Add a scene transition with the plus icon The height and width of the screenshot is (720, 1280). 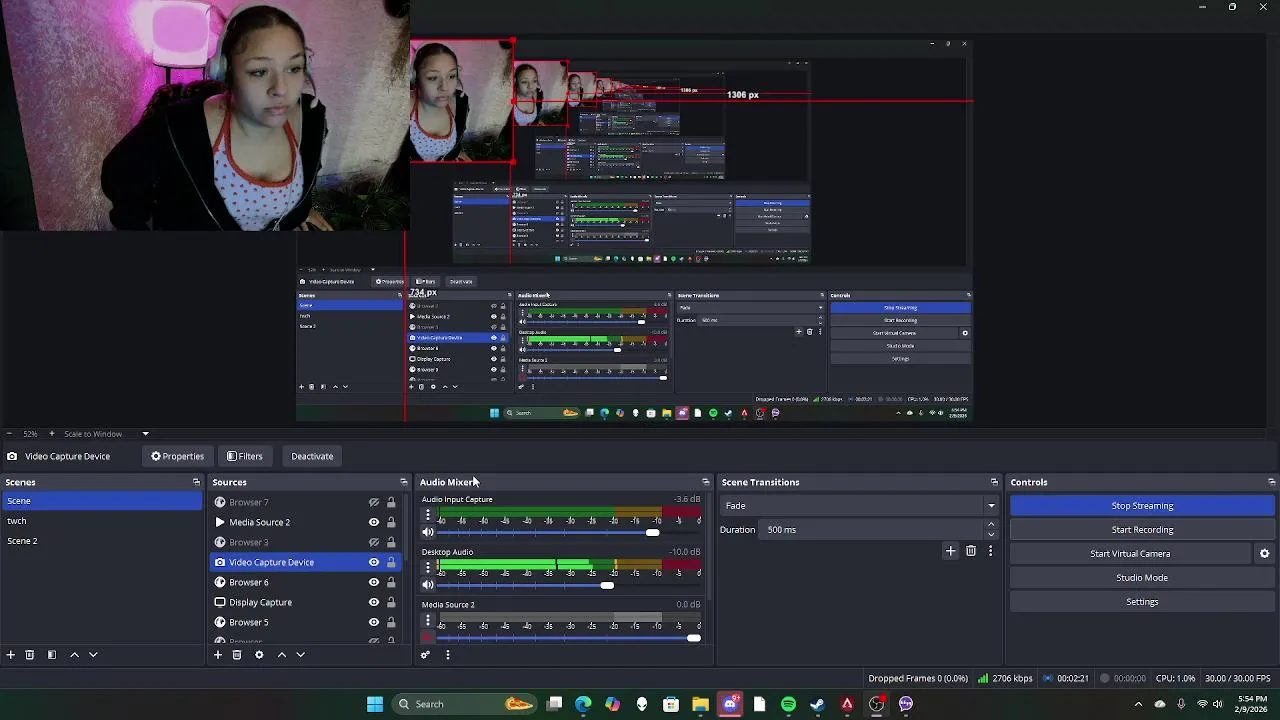(951, 551)
